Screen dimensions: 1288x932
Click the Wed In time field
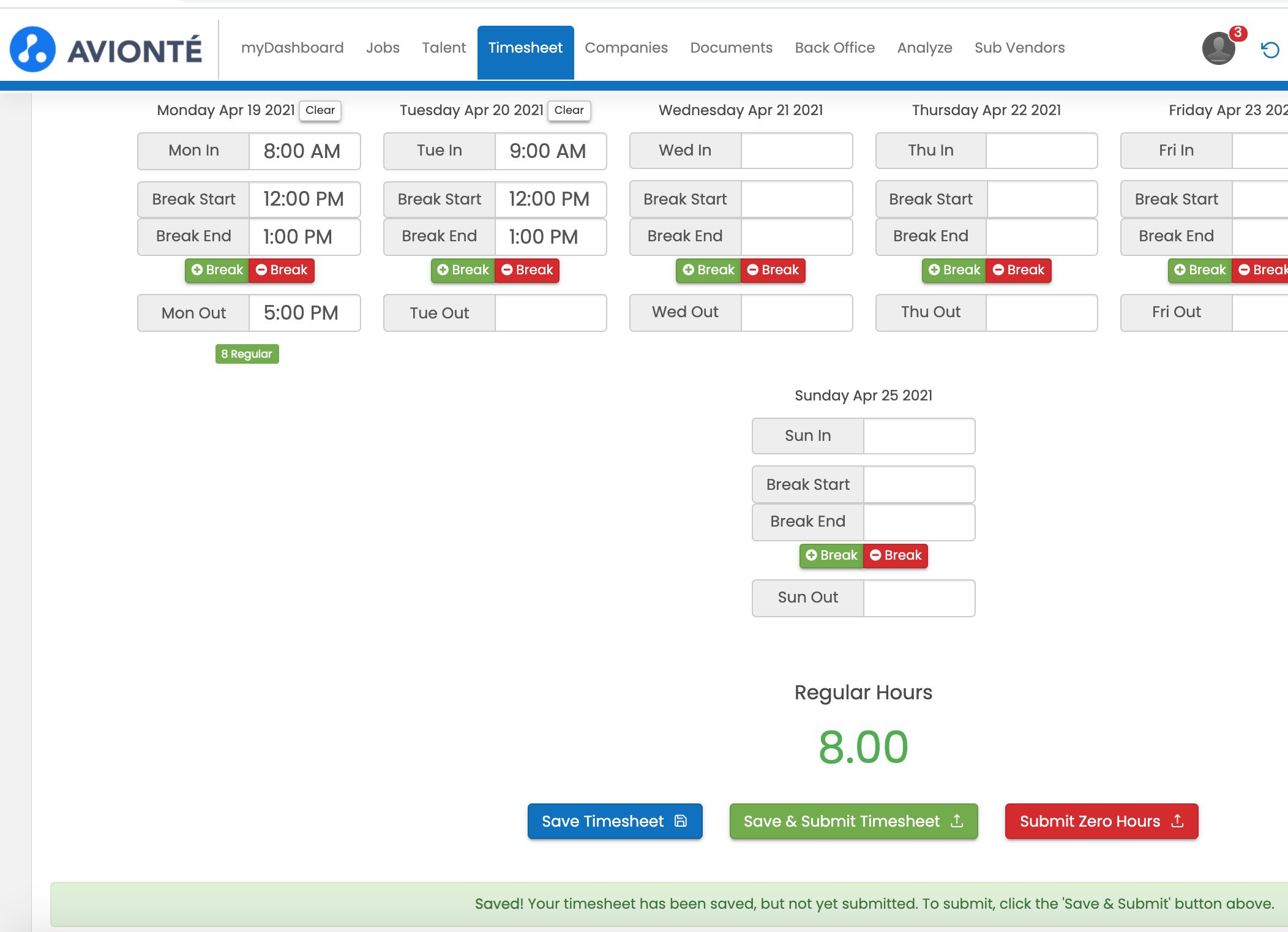click(x=796, y=151)
